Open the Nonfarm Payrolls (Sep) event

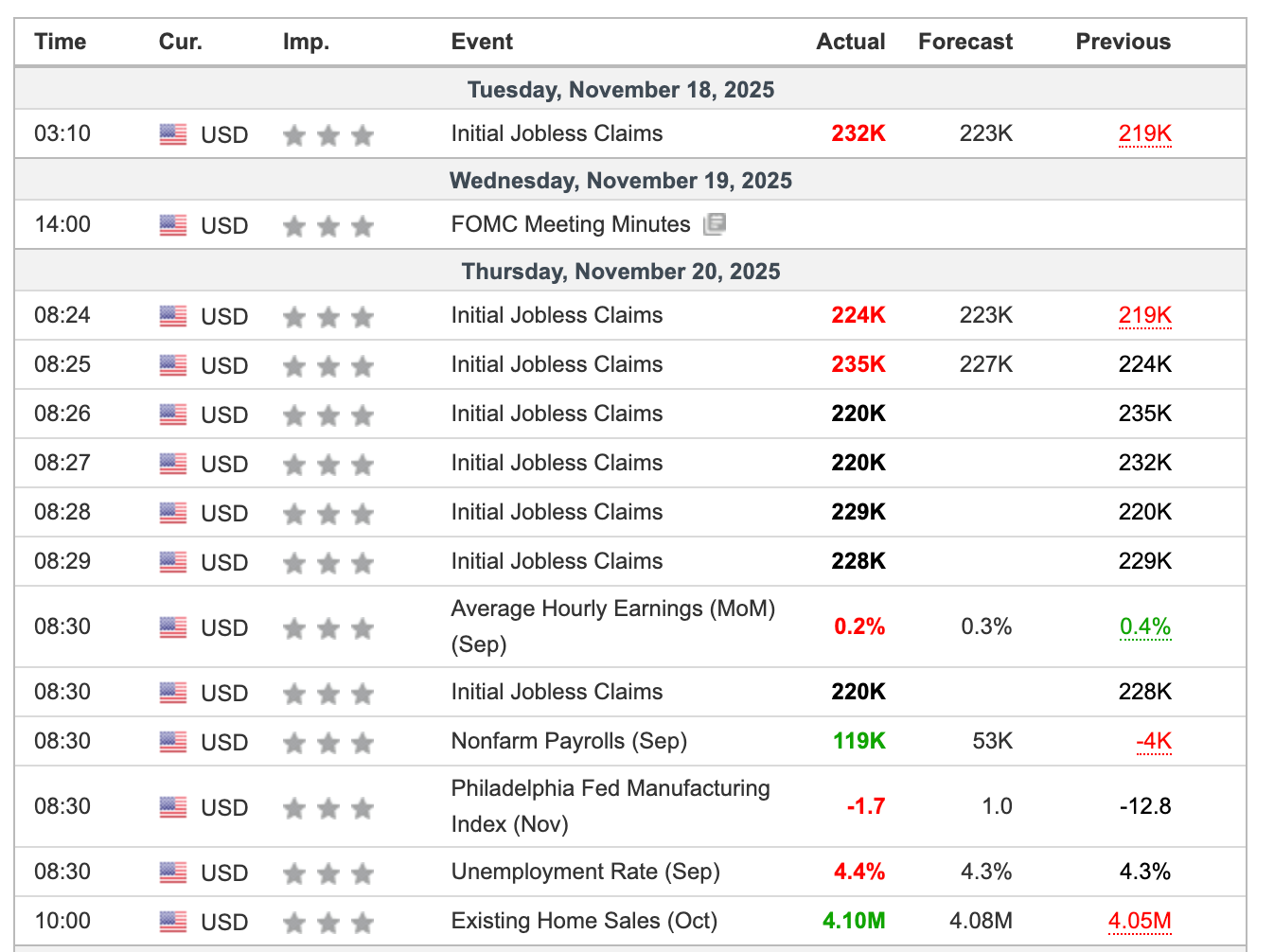click(569, 741)
